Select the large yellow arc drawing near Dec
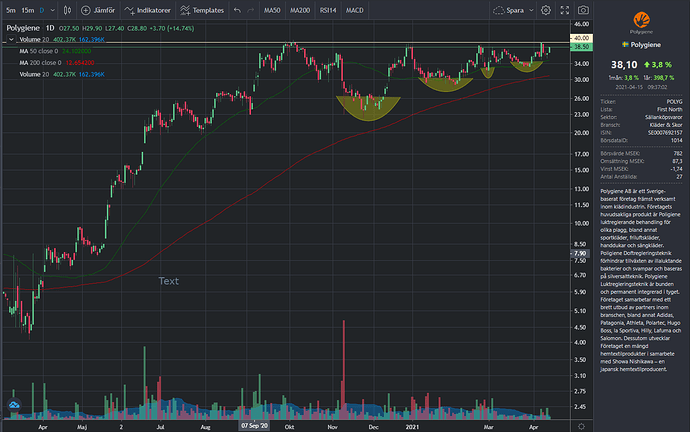Viewport: 690px width, 432px height. pos(368,109)
